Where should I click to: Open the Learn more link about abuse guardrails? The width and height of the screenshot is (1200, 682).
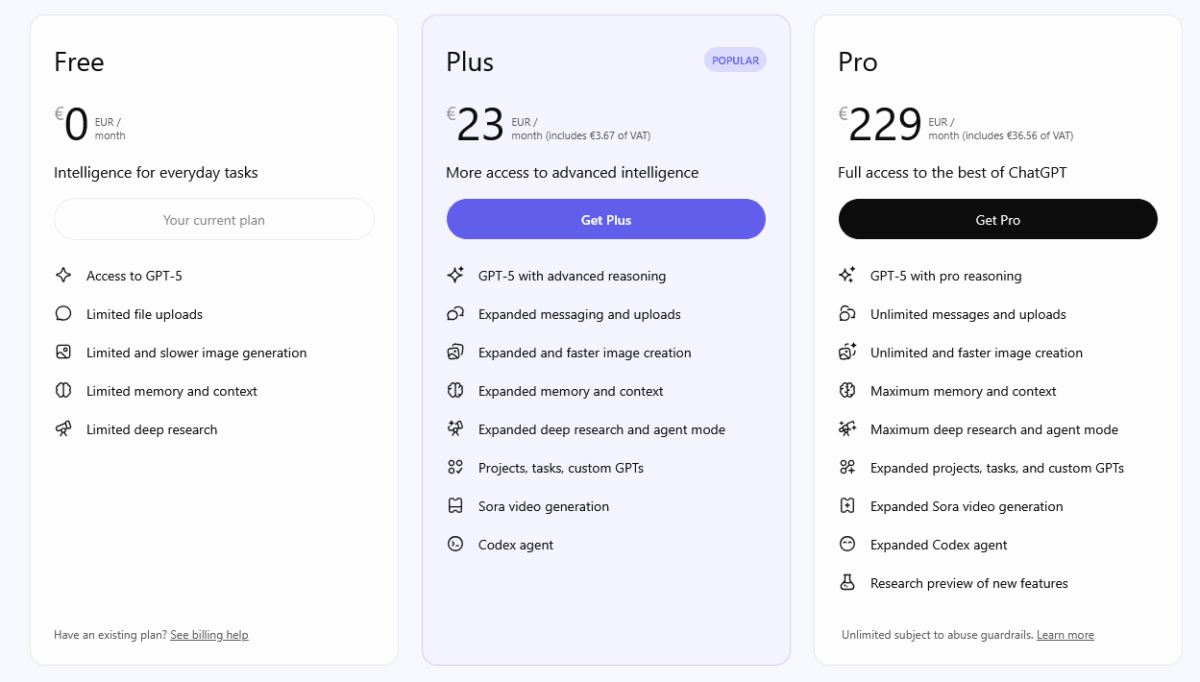(x=1065, y=635)
